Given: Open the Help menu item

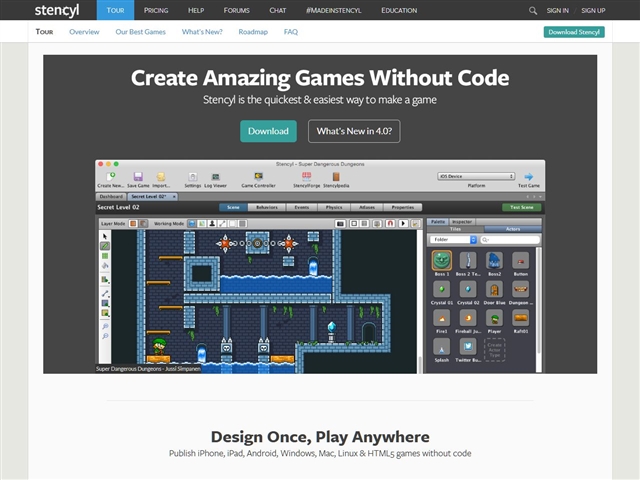Looking at the screenshot, I should tap(196, 10).
